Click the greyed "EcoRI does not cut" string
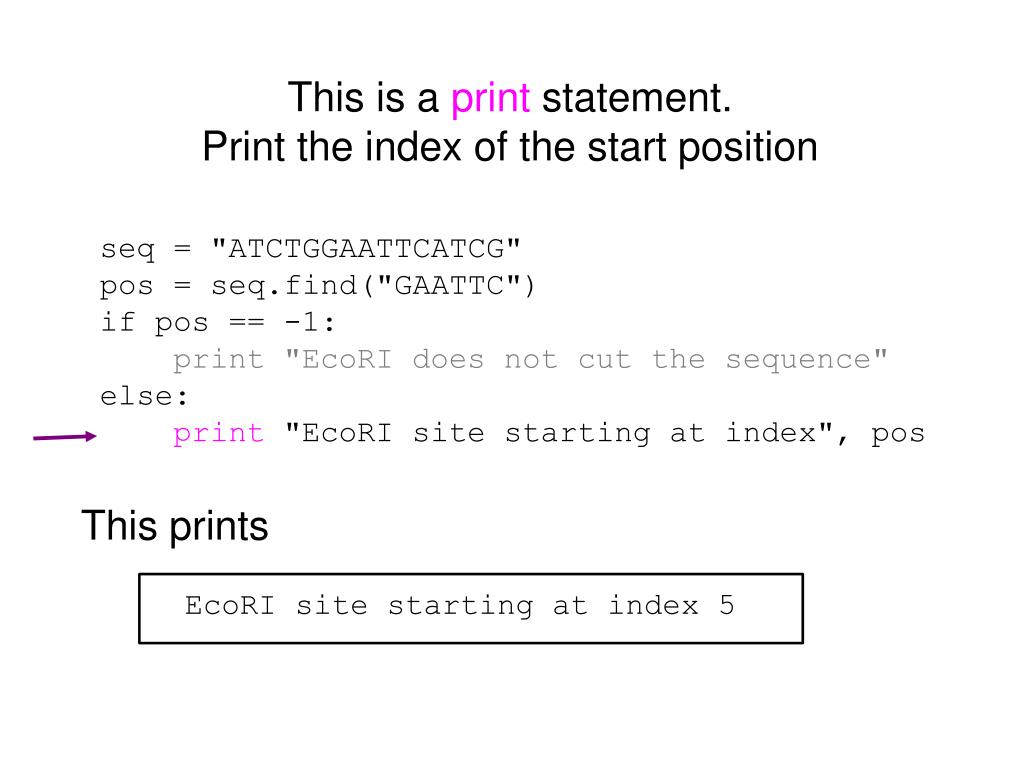1023x767 pixels. click(587, 360)
